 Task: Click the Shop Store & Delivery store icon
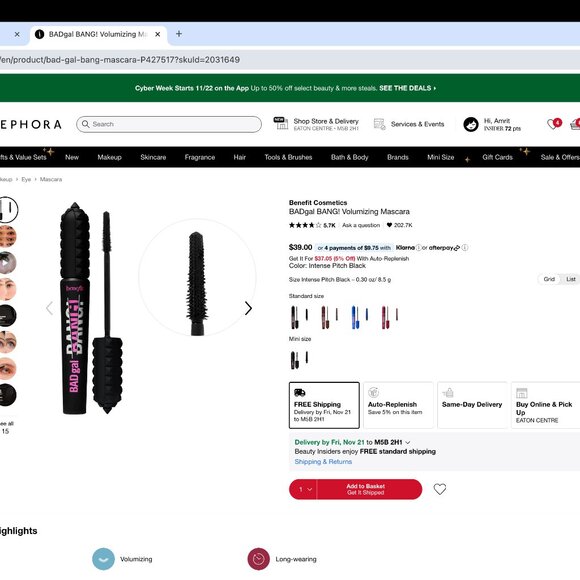pyautogui.click(x=281, y=123)
